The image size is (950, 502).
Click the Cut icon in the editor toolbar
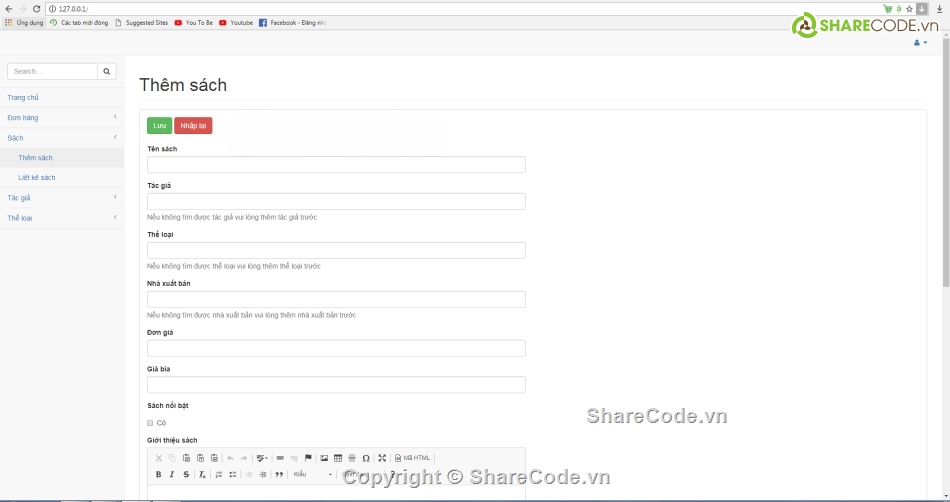tap(159, 458)
